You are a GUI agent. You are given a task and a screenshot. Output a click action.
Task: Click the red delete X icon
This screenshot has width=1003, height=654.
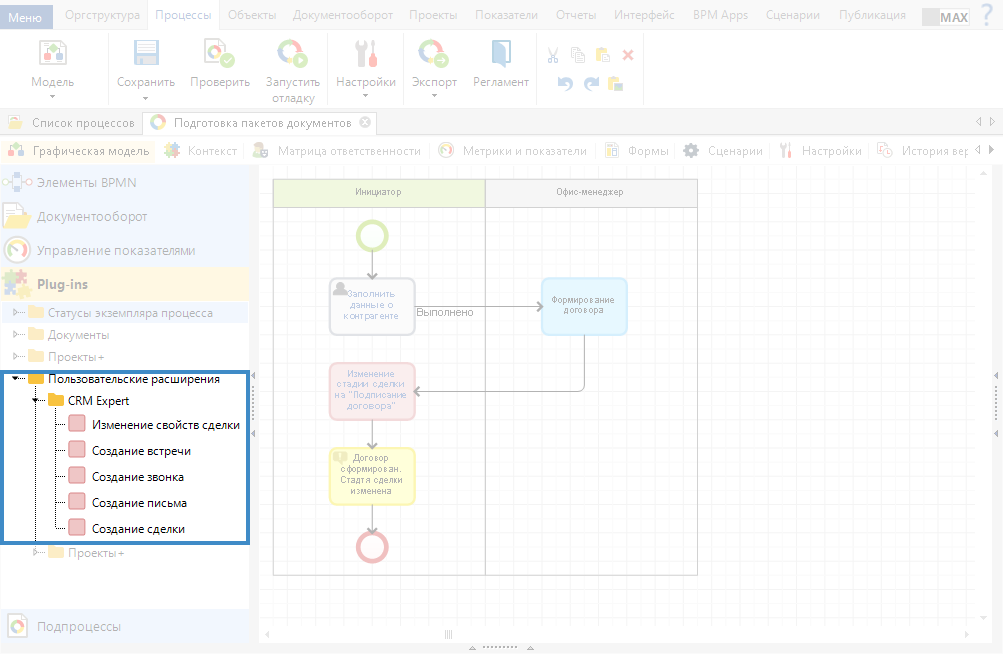628,56
